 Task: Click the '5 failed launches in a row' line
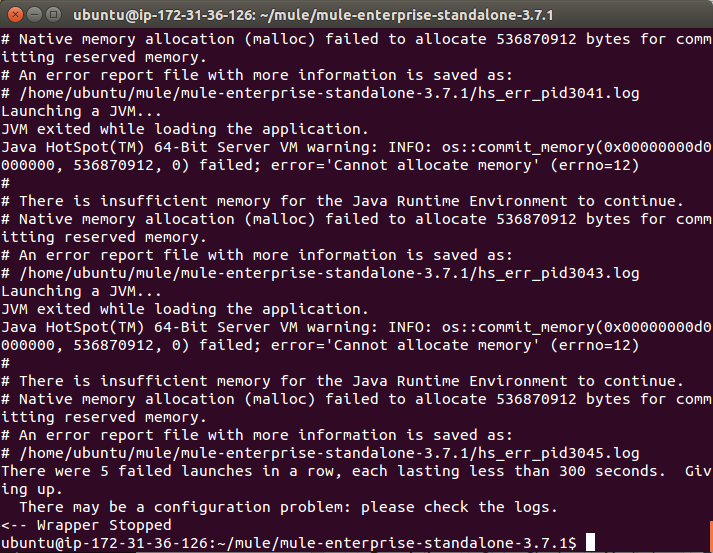(356, 471)
